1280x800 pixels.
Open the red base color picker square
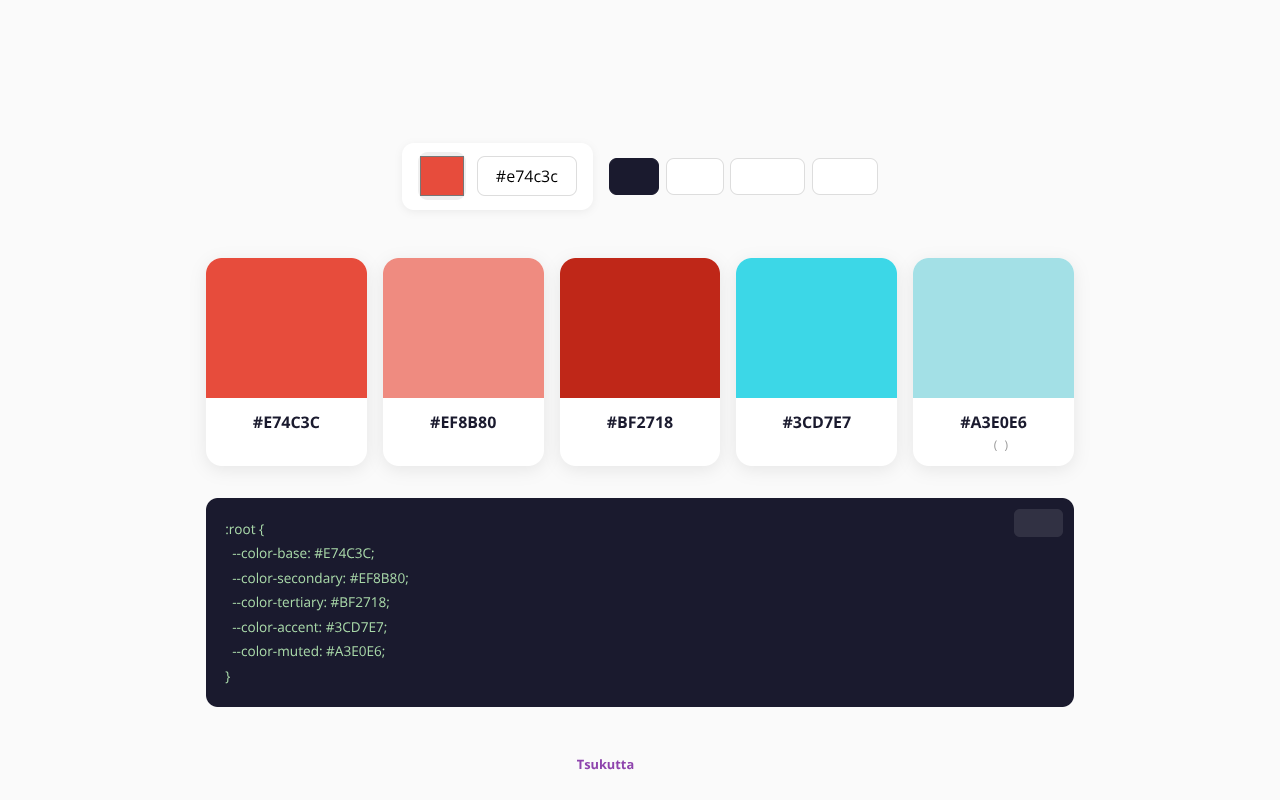point(442,176)
